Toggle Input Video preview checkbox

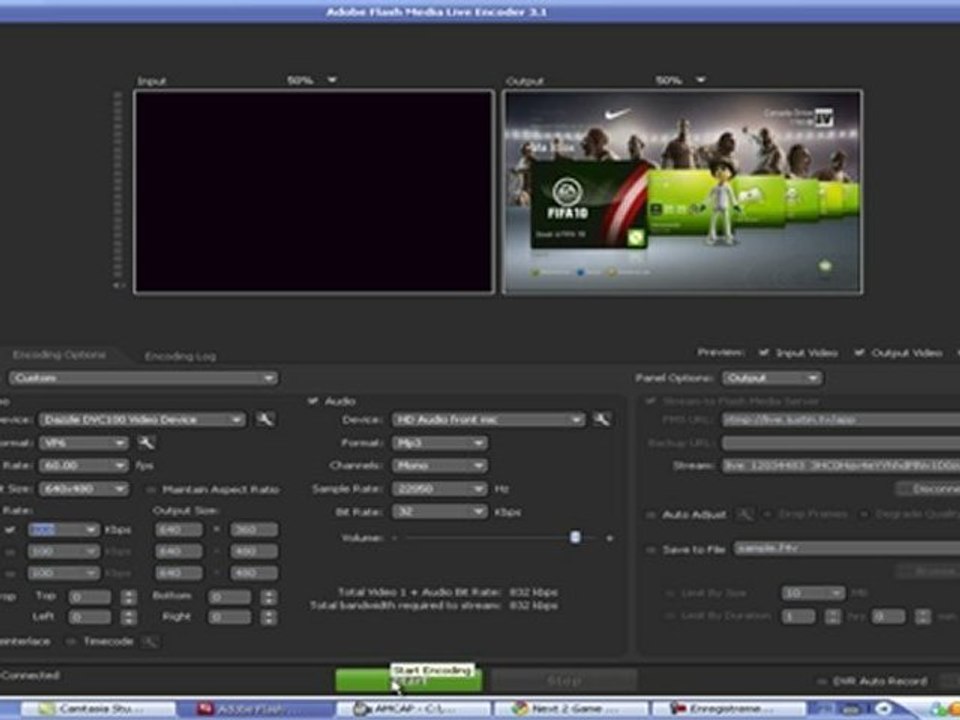coord(763,353)
